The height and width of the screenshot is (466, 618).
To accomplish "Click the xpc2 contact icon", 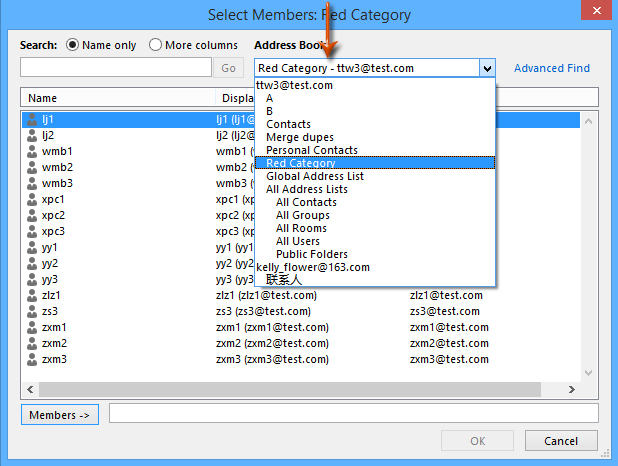I will [32, 216].
